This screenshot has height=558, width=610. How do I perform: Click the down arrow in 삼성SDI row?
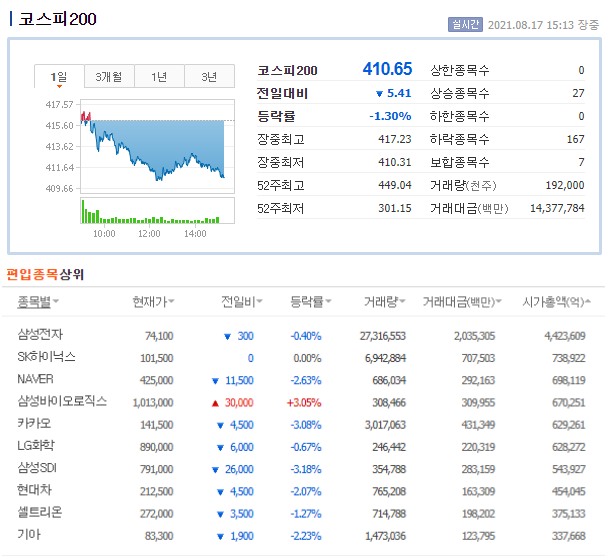[215, 470]
